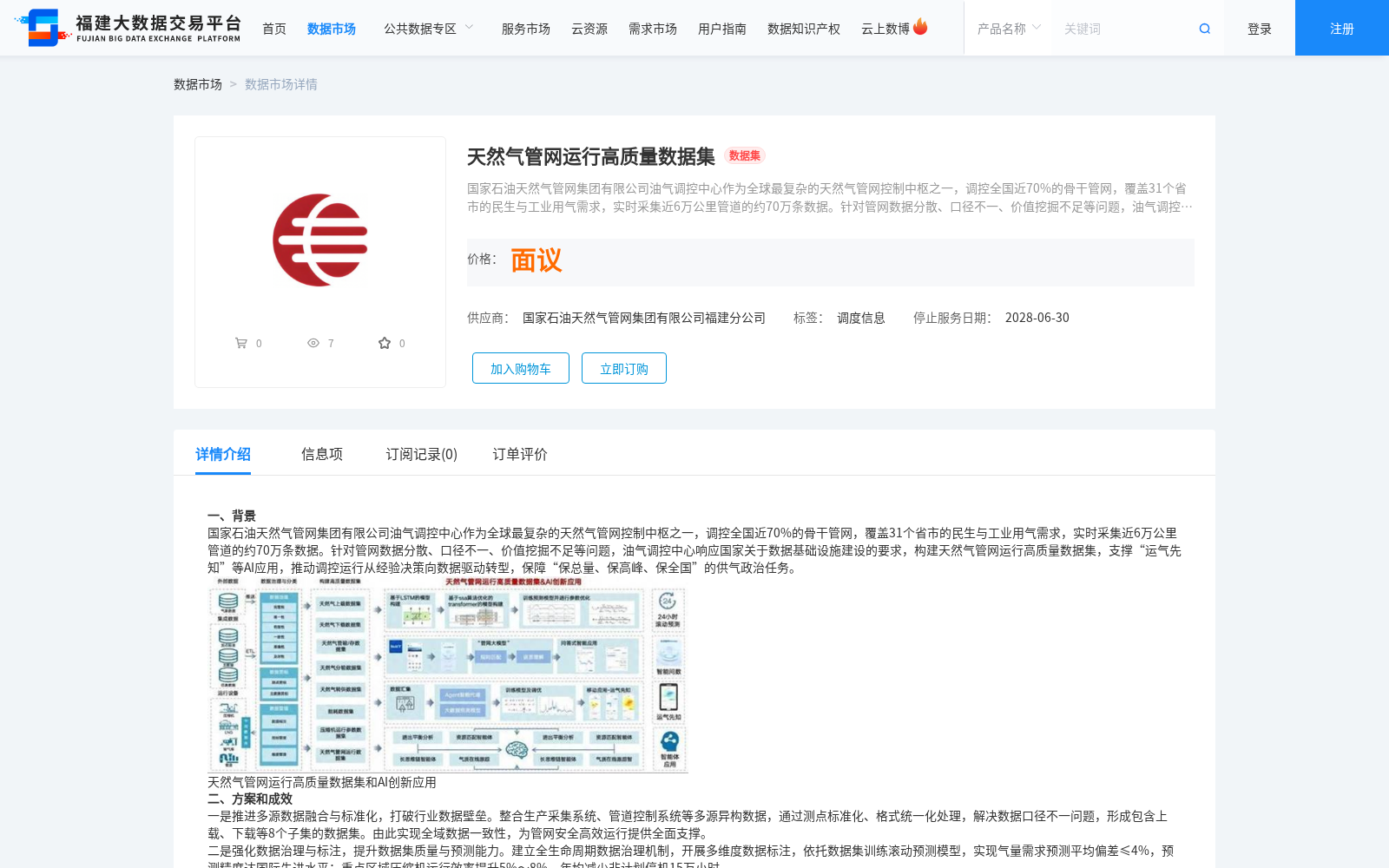The image size is (1389, 868).
Task: Click the 注册 register button
Action: pyautogui.click(x=1342, y=28)
